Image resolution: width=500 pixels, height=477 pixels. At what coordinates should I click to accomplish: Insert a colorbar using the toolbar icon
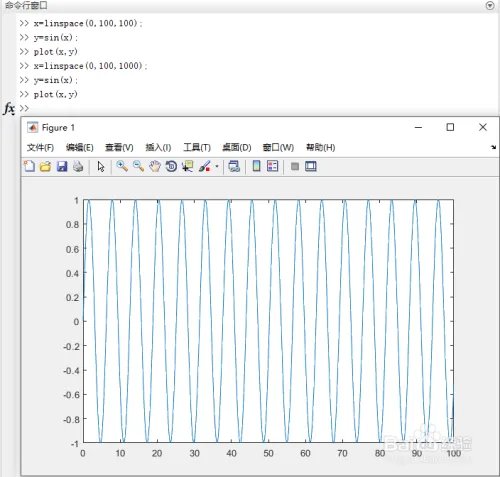tap(256, 166)
